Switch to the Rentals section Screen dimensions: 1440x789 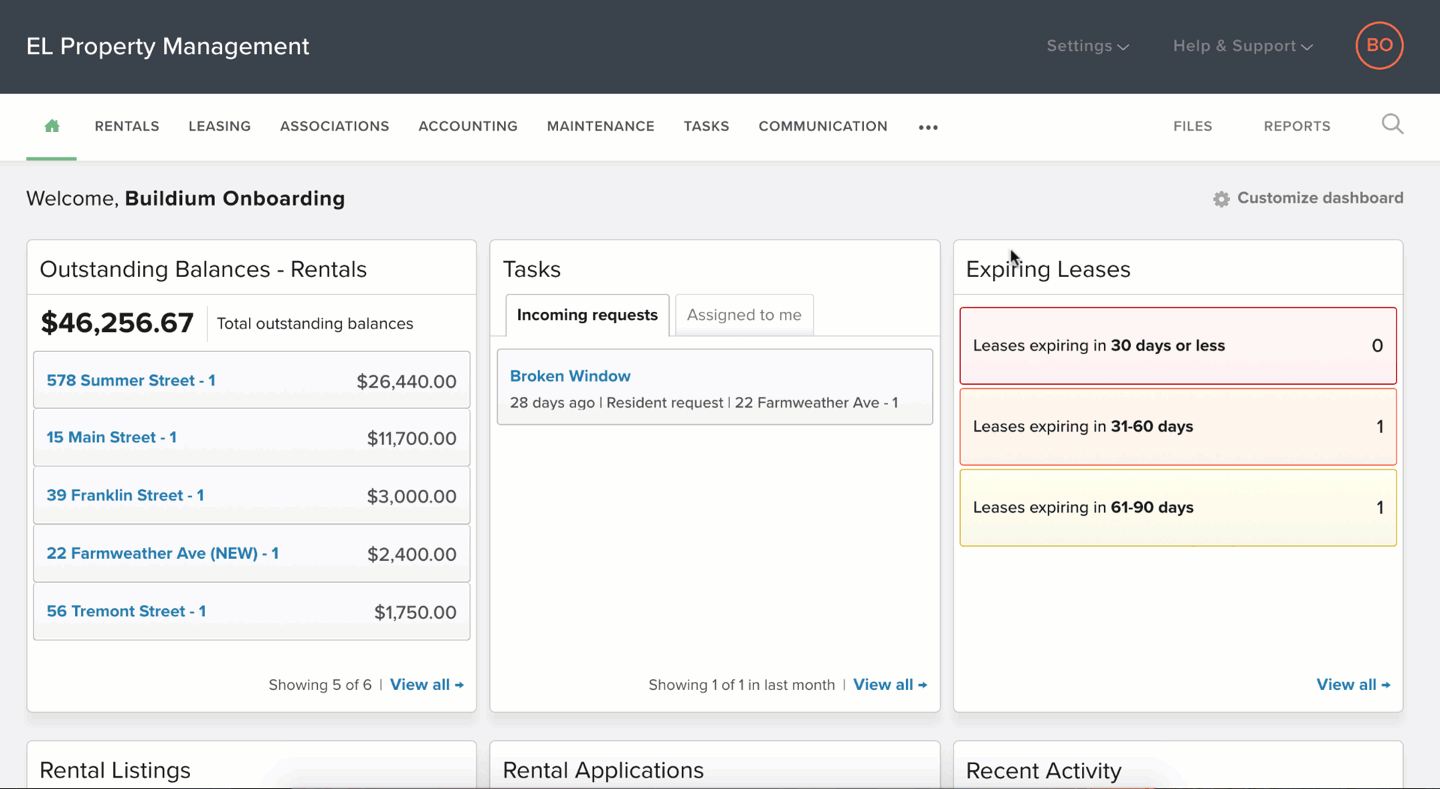126,126
